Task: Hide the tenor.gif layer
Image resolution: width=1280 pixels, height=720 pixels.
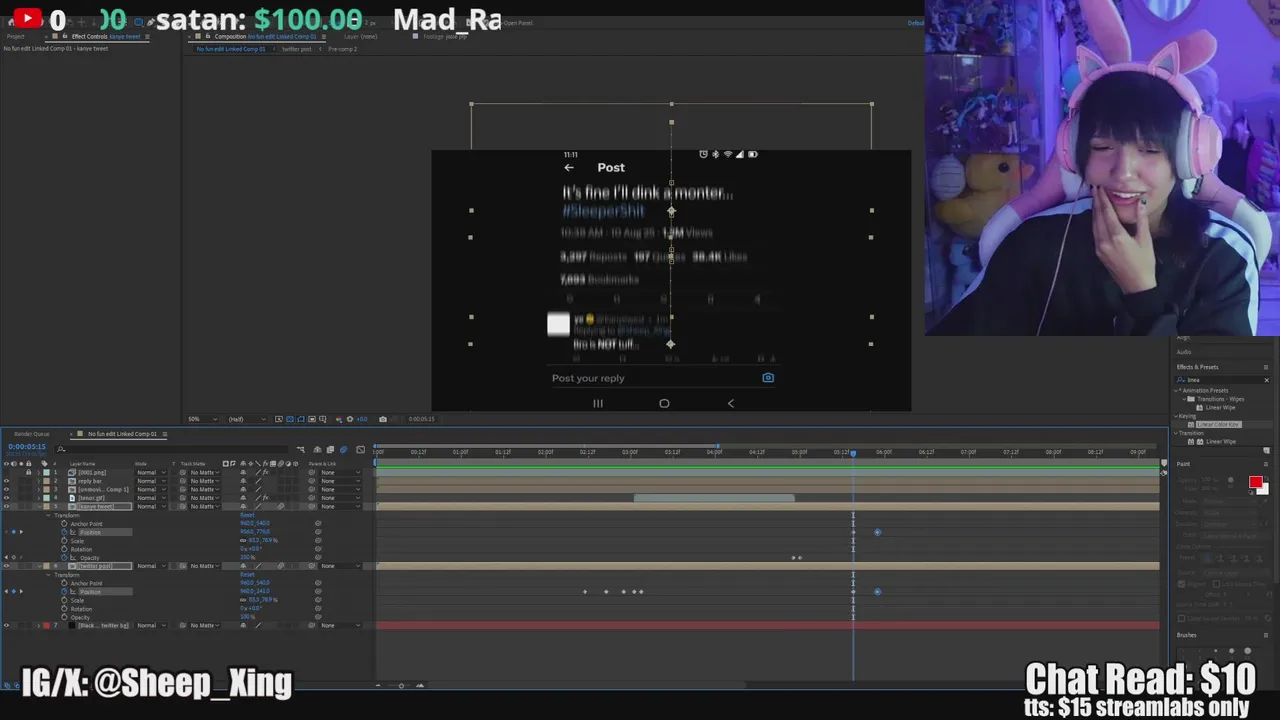Action: 6,498
